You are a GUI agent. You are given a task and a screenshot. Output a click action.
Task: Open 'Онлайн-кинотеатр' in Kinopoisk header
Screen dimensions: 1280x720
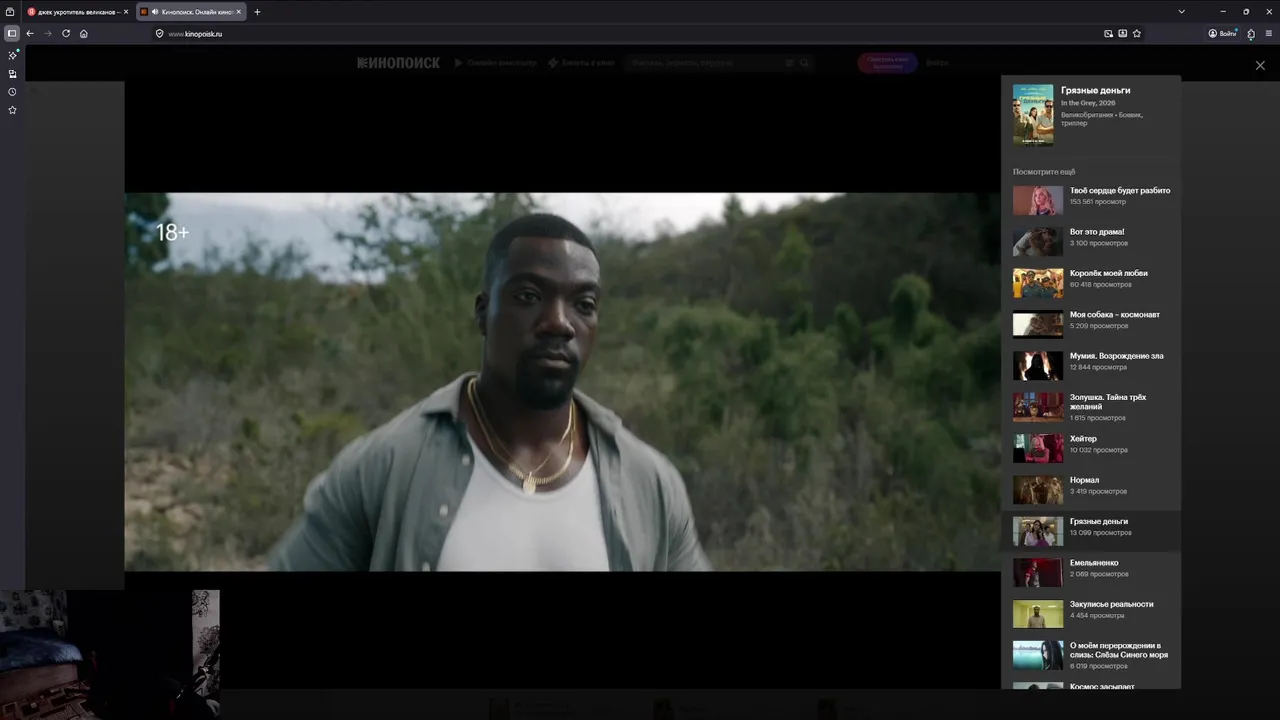(x=496, y=63)
